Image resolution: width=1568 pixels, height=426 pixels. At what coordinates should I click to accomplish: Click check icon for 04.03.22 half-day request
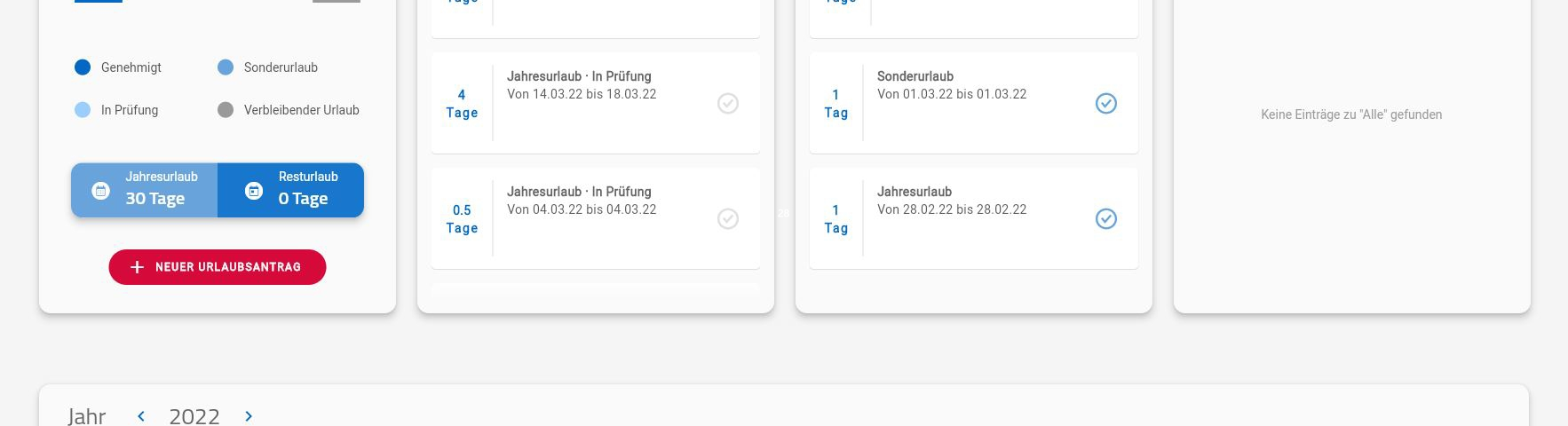click(x=728, y=219)
